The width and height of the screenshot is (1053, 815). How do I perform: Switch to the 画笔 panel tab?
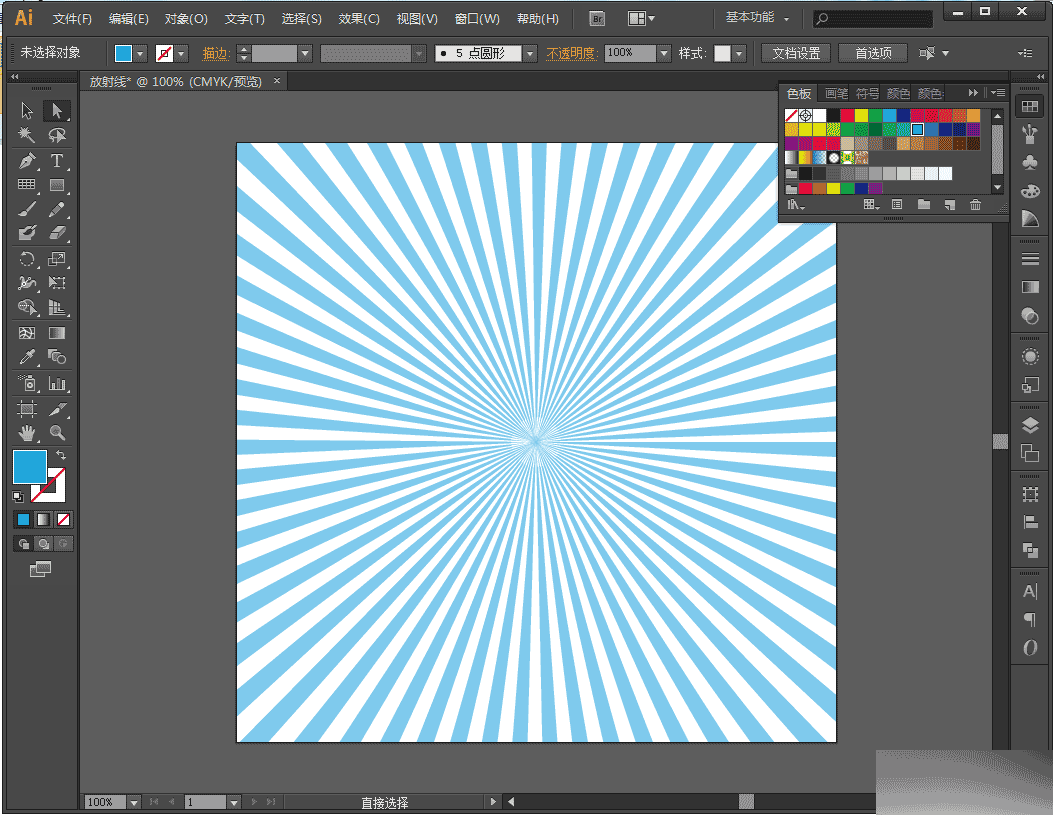point(836,93)
